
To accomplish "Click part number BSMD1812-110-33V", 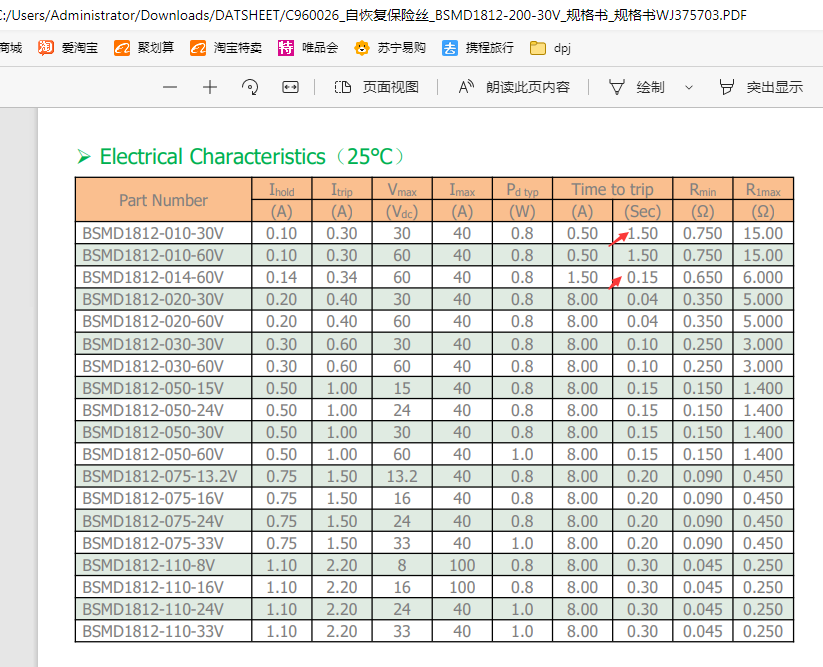I will pos(153,631).
